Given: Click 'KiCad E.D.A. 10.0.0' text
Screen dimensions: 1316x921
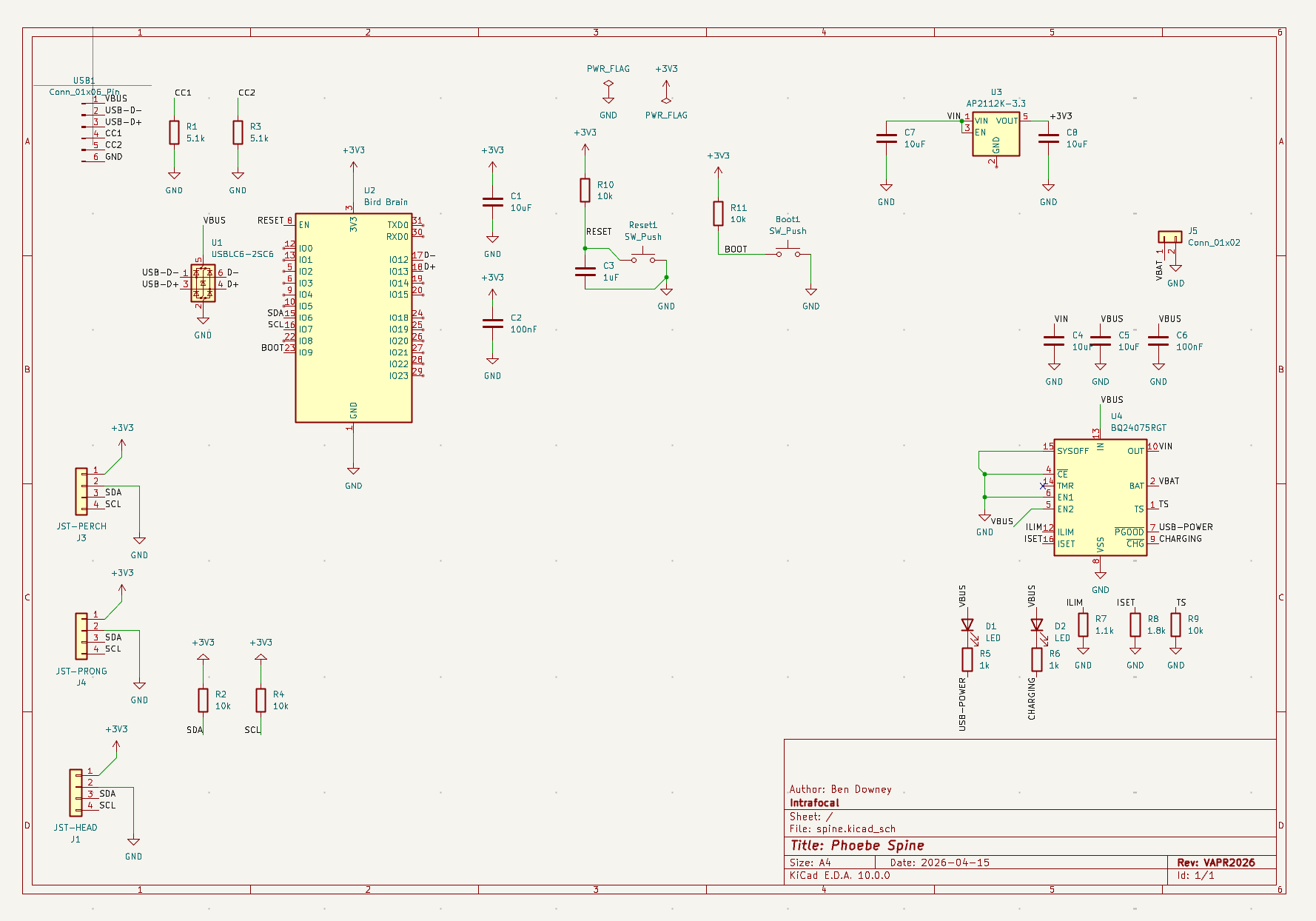Looking at the screenshot, I should point(839,875).
